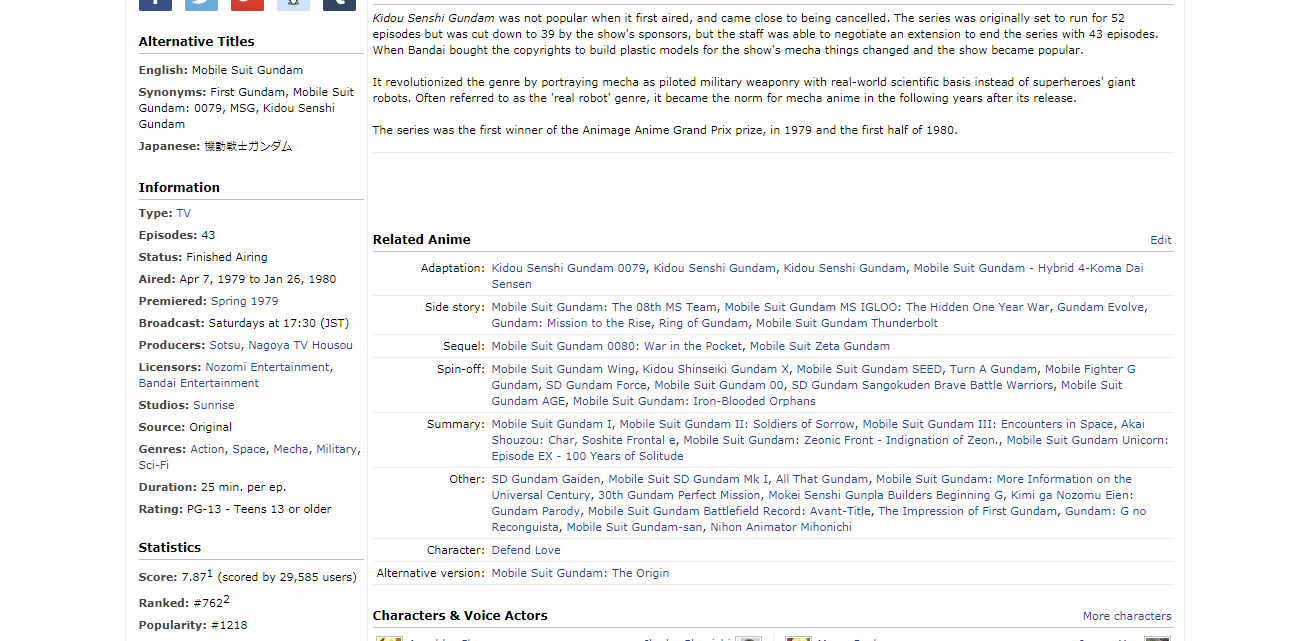Open the Defend Love character entry
This screenshot has width=1309, height=641.
[525, 550]
